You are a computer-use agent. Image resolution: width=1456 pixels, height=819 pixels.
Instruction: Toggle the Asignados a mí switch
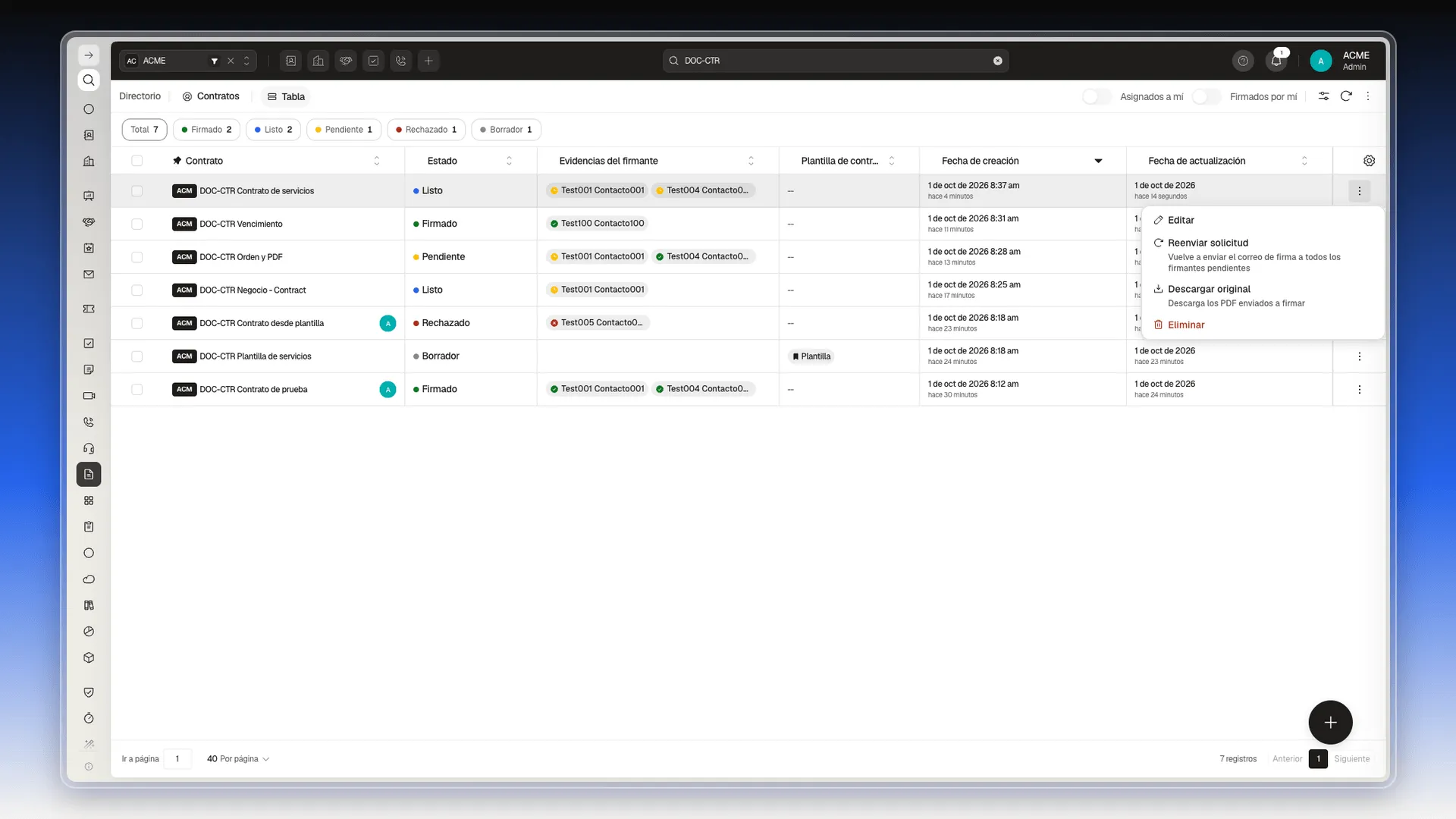tap(1096, 96)
